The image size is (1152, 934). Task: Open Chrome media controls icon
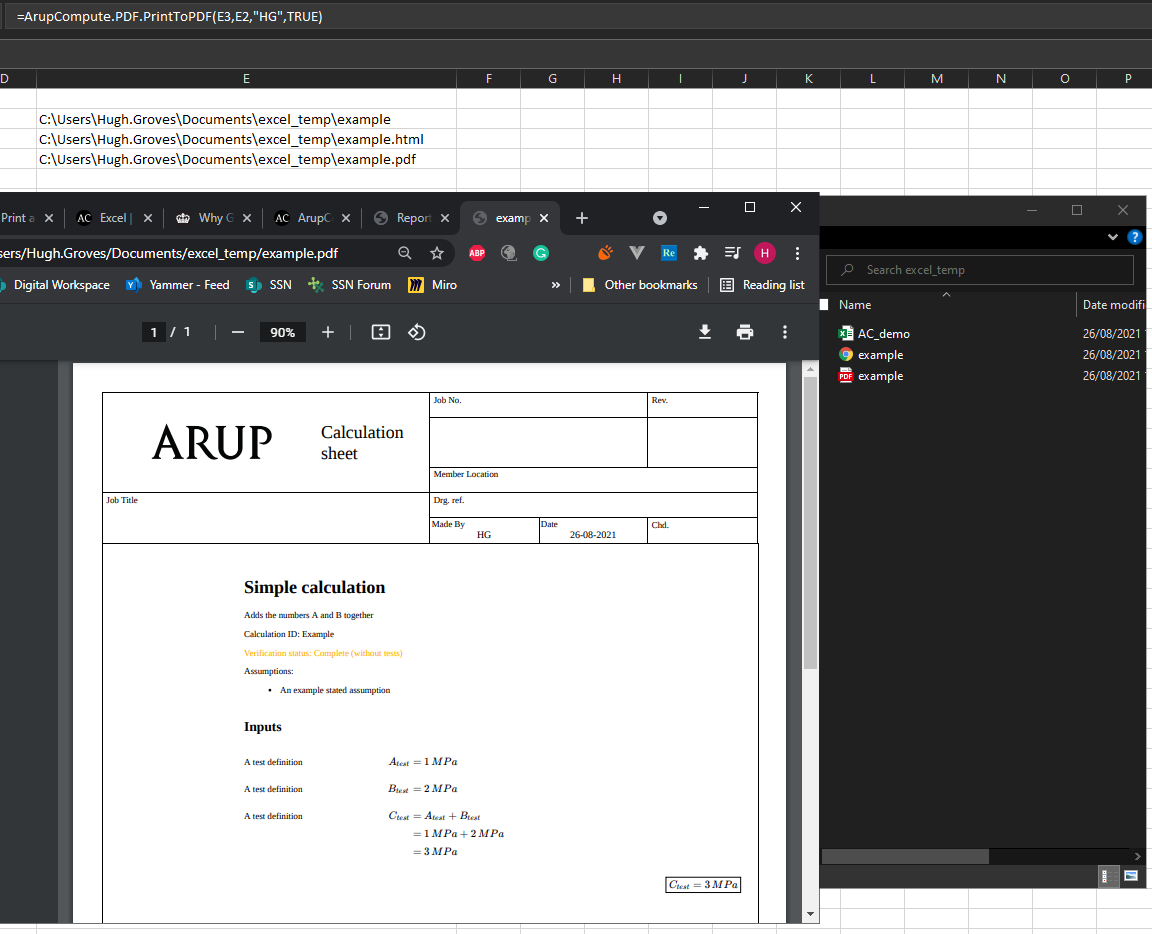(x=732, y=254)
